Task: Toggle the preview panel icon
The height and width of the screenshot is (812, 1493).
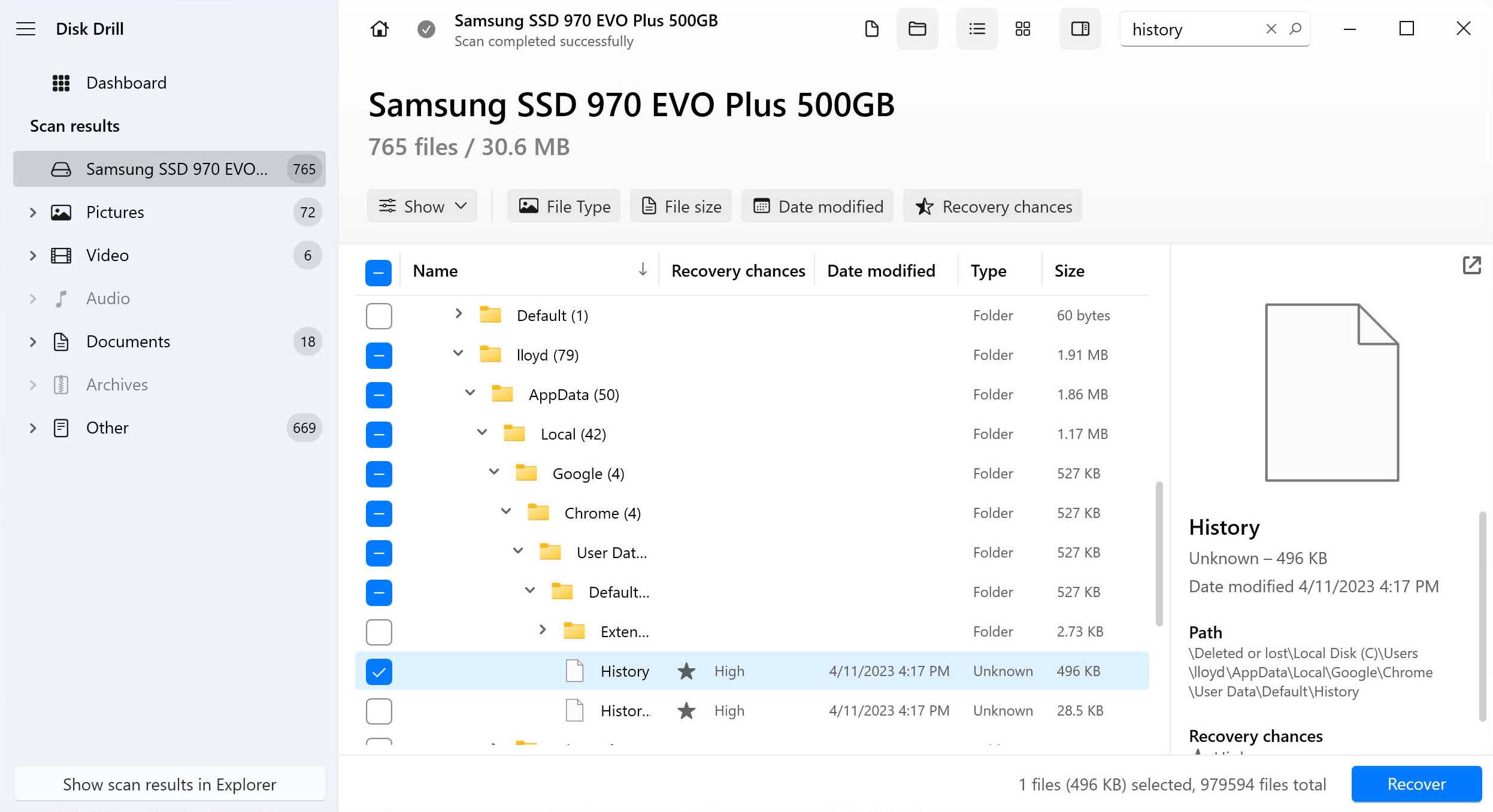Action: 1080,29
